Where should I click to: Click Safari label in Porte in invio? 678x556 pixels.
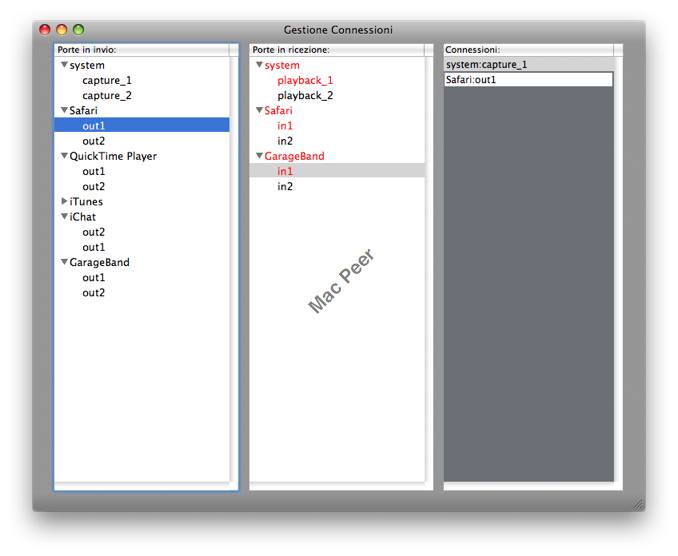83,111
